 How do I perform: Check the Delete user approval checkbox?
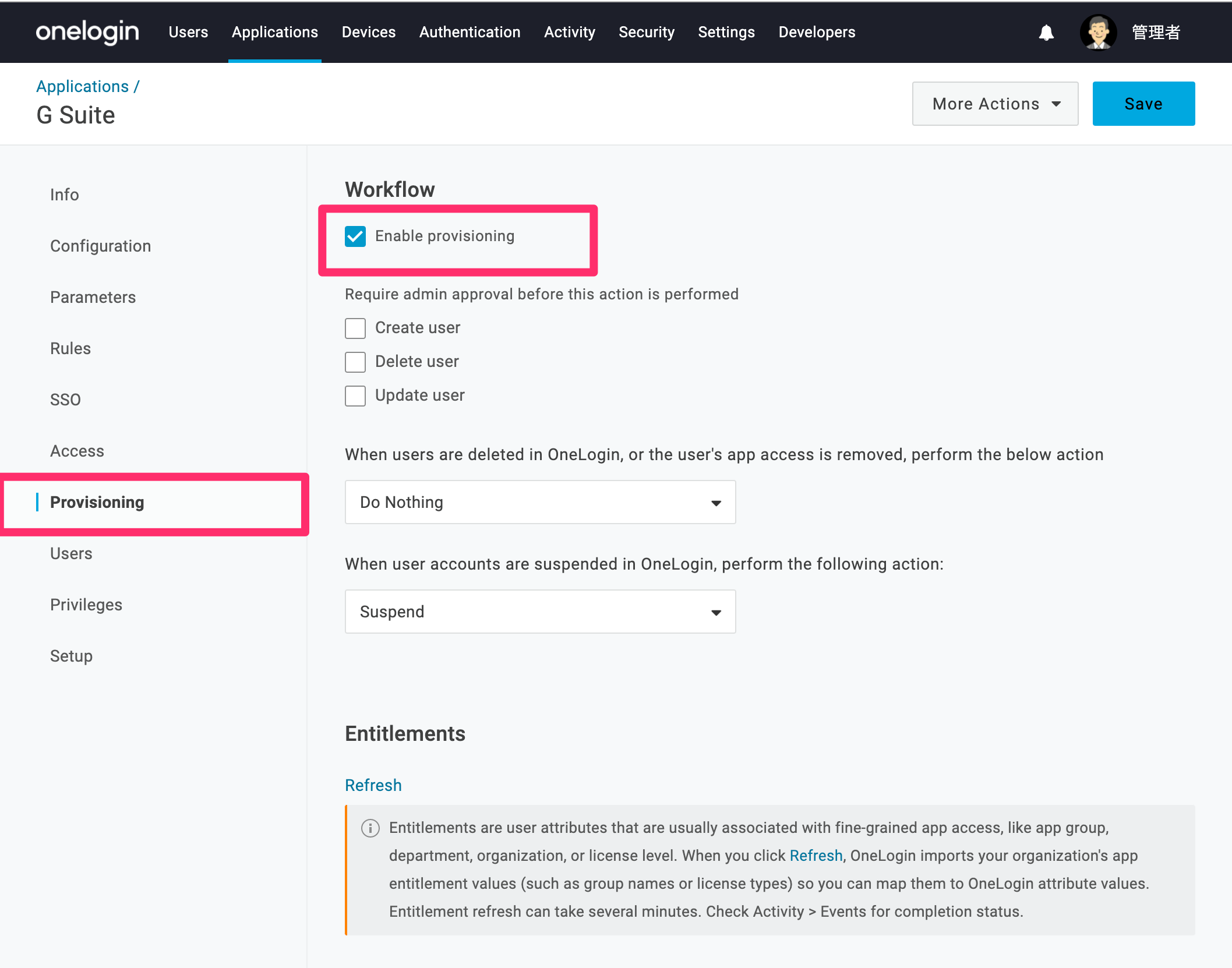click(355, 362)
